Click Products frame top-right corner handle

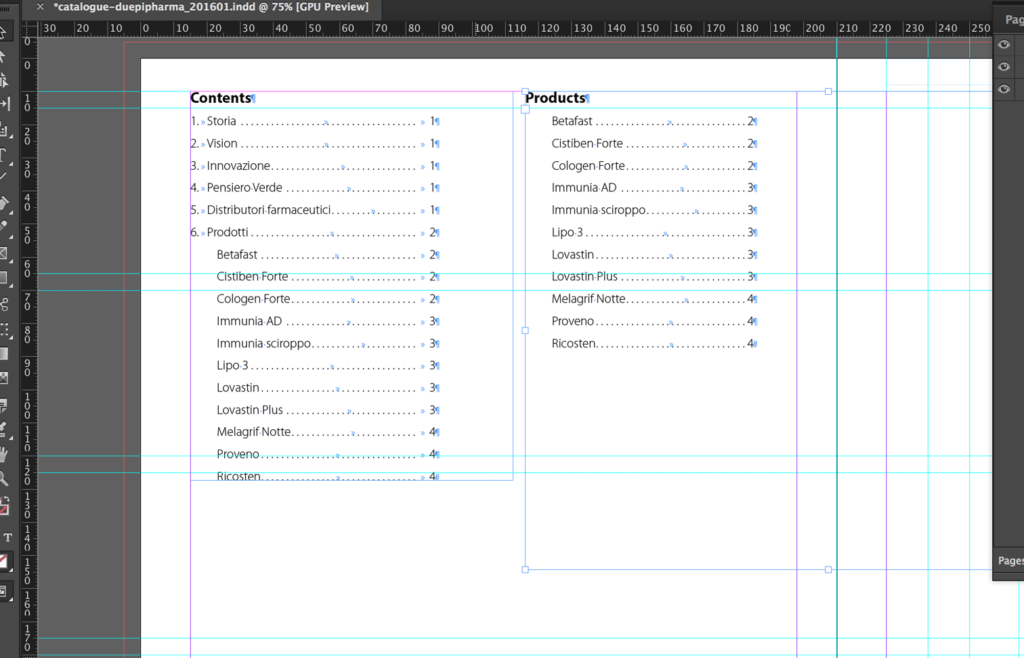pos(828,91)
